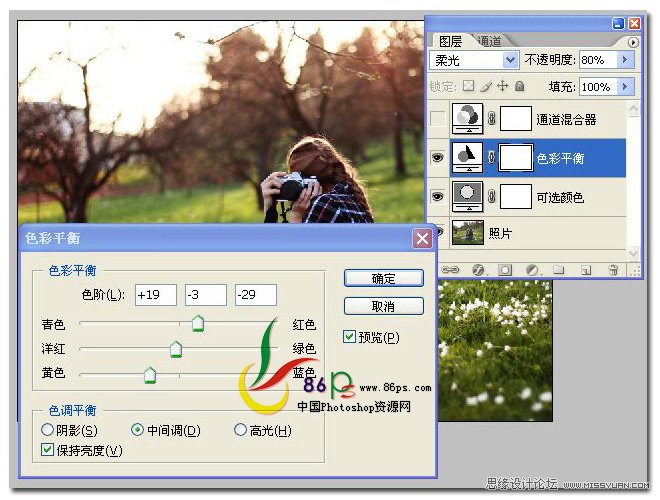Select the 色彩平衡 layer mask thumbnail
The image size is (660, 500).
pyautogui.click(x=516, y=157)
